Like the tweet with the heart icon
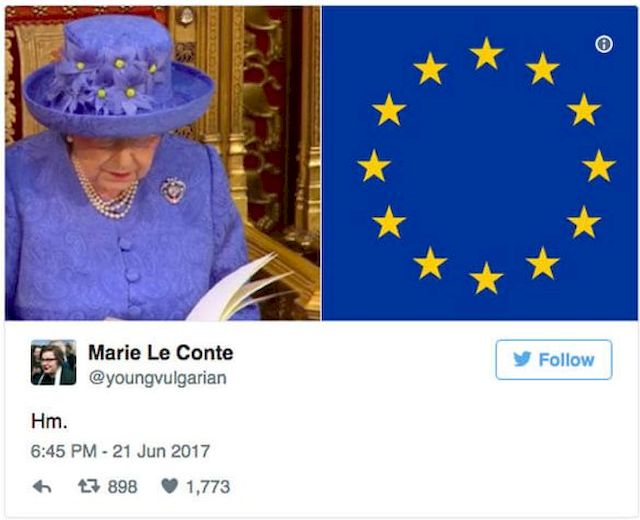 pos(169,486)
